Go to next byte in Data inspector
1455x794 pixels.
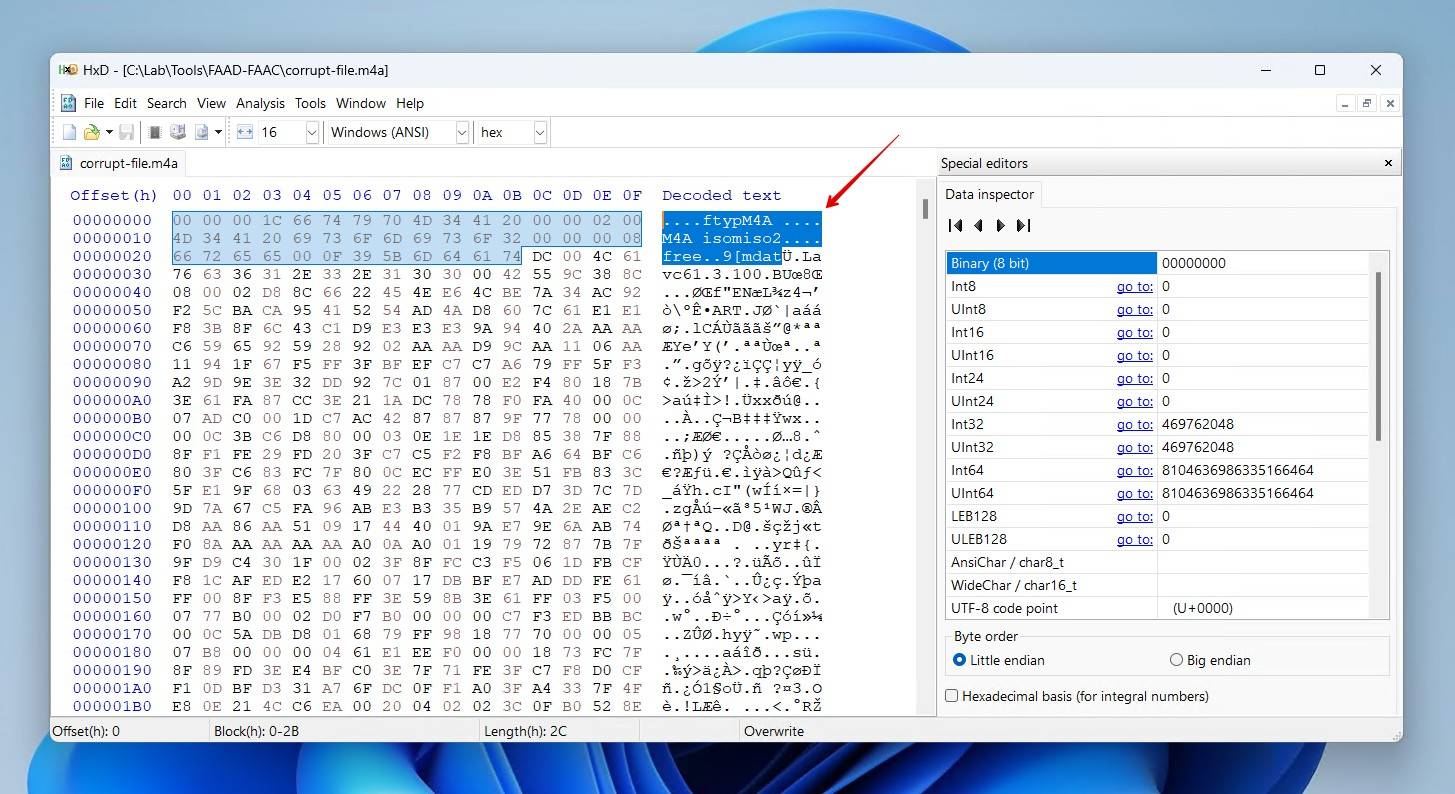[x=1000, y=226]
